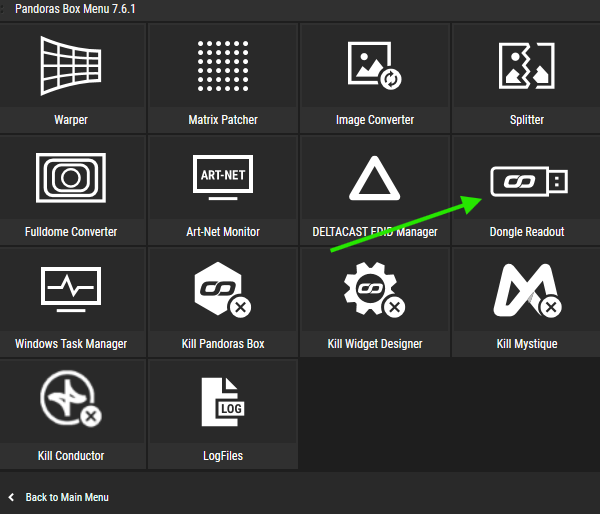Open the Warper grid icon

[x=71, y=65]
